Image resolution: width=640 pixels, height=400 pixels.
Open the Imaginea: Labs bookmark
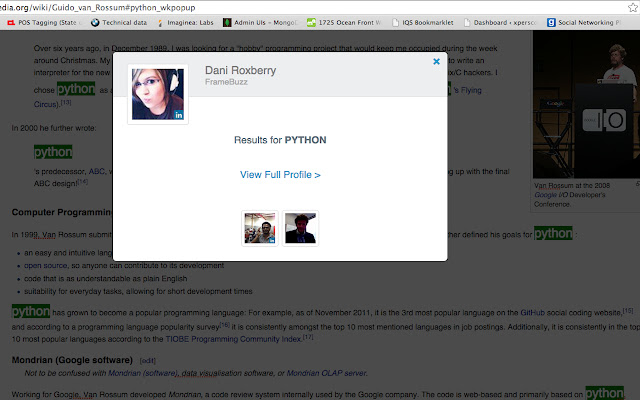[186, 22]
